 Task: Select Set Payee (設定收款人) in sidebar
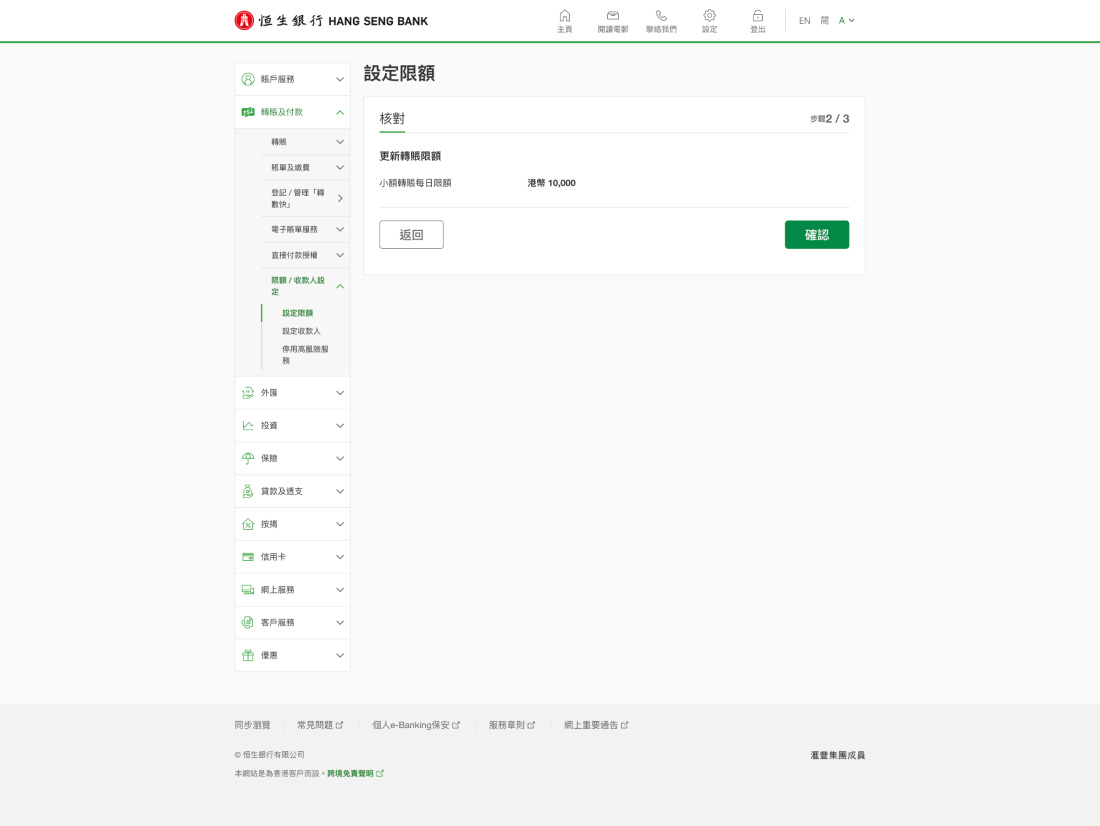coord(301,331)
